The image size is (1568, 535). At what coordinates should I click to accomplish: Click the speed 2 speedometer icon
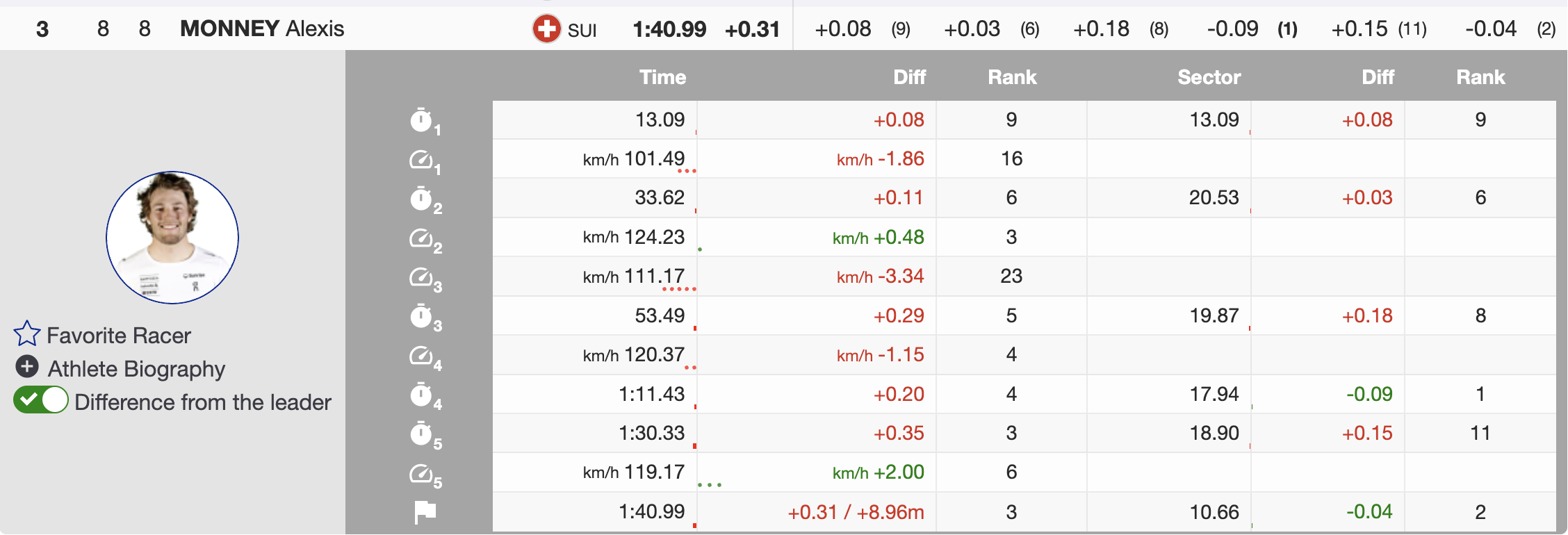(x=421, y=239)
